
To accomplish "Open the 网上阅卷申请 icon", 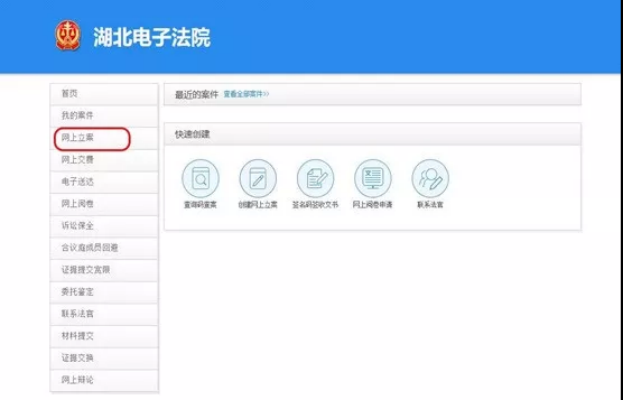I will tap(372, 179).
